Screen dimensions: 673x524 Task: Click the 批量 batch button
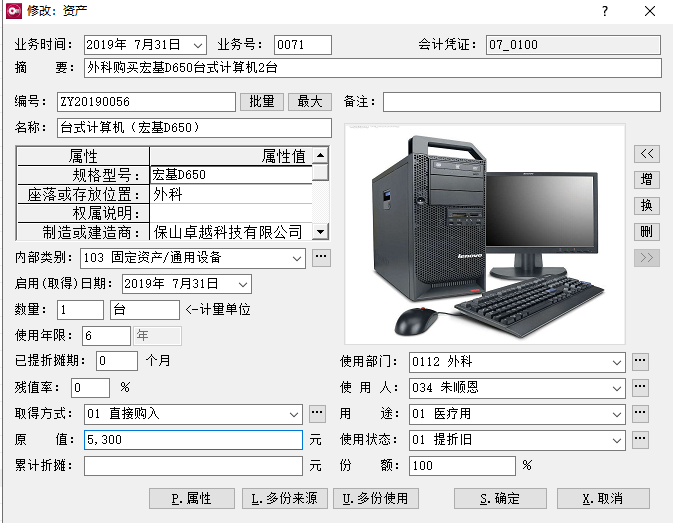coord(262,102)
